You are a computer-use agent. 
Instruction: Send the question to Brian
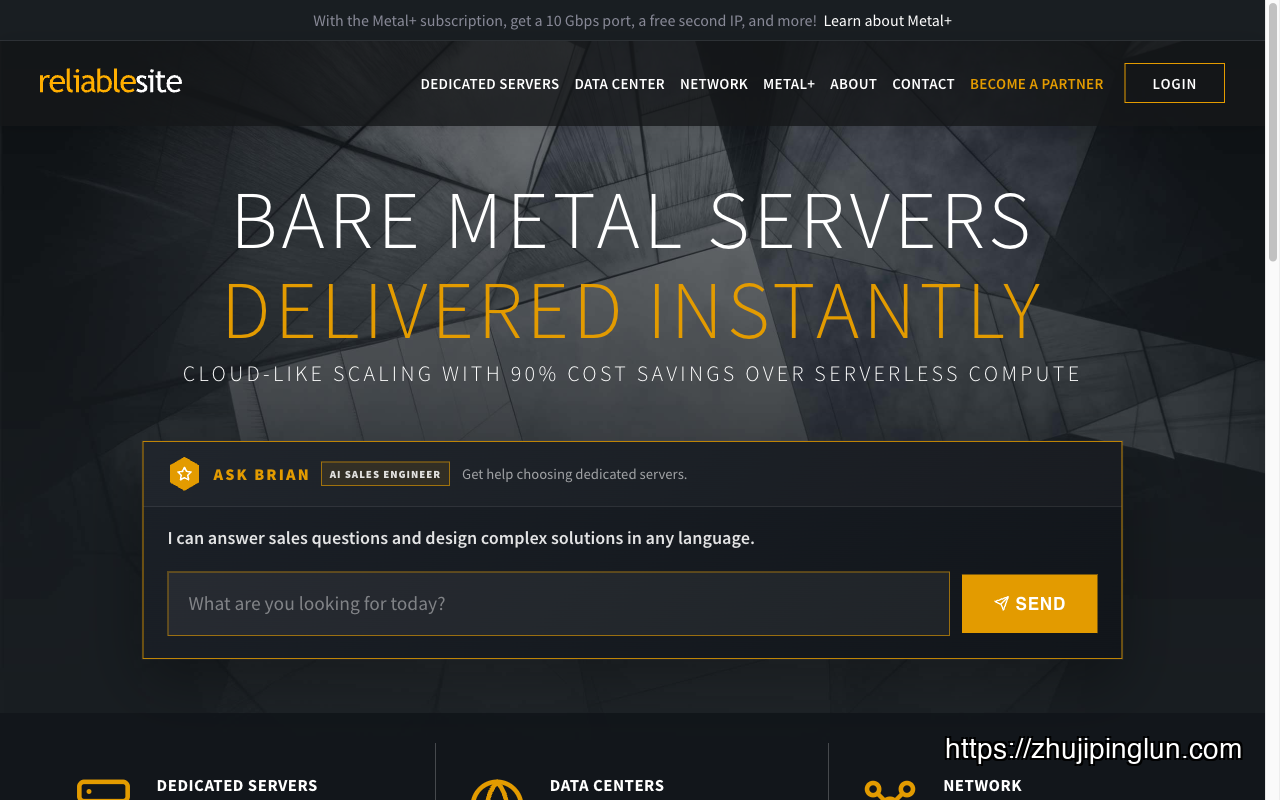[x=1029, y=603]
